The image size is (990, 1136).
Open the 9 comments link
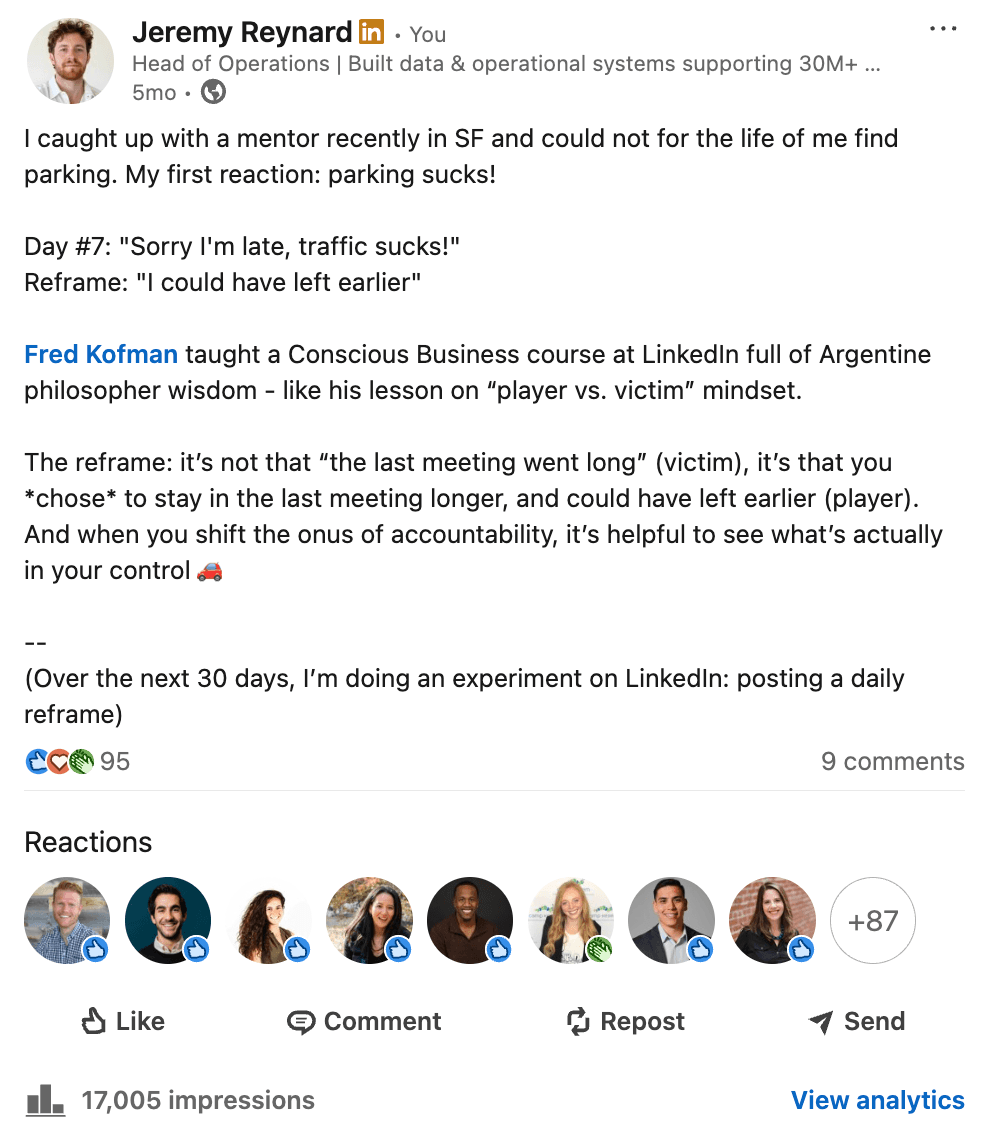point(892,761)
